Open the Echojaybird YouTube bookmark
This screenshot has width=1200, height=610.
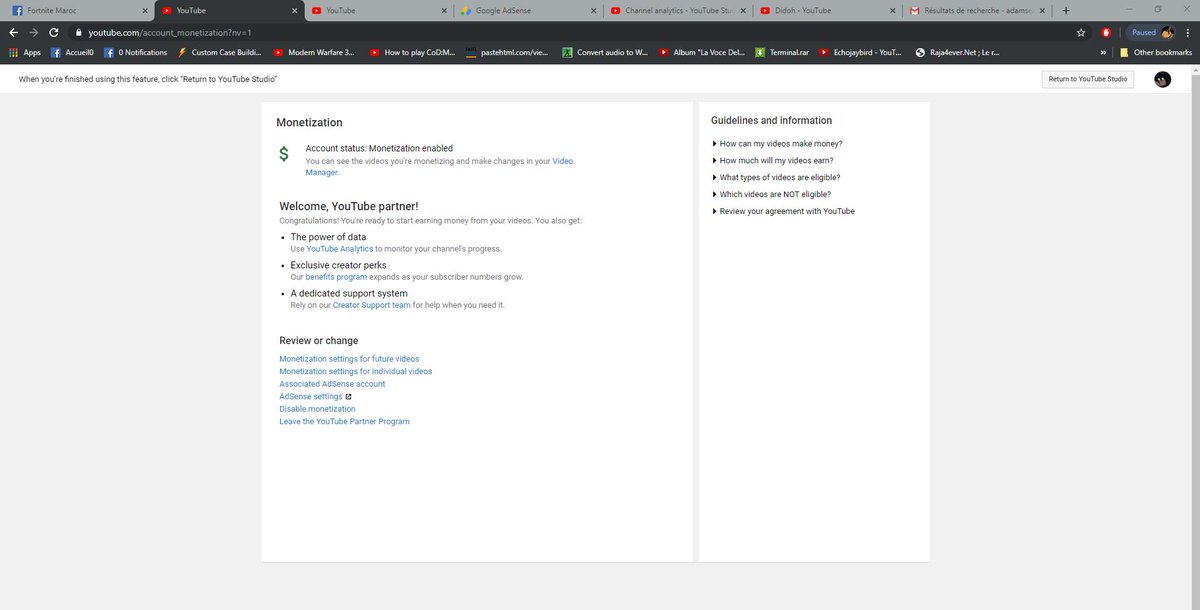click(x=860, y=52)
